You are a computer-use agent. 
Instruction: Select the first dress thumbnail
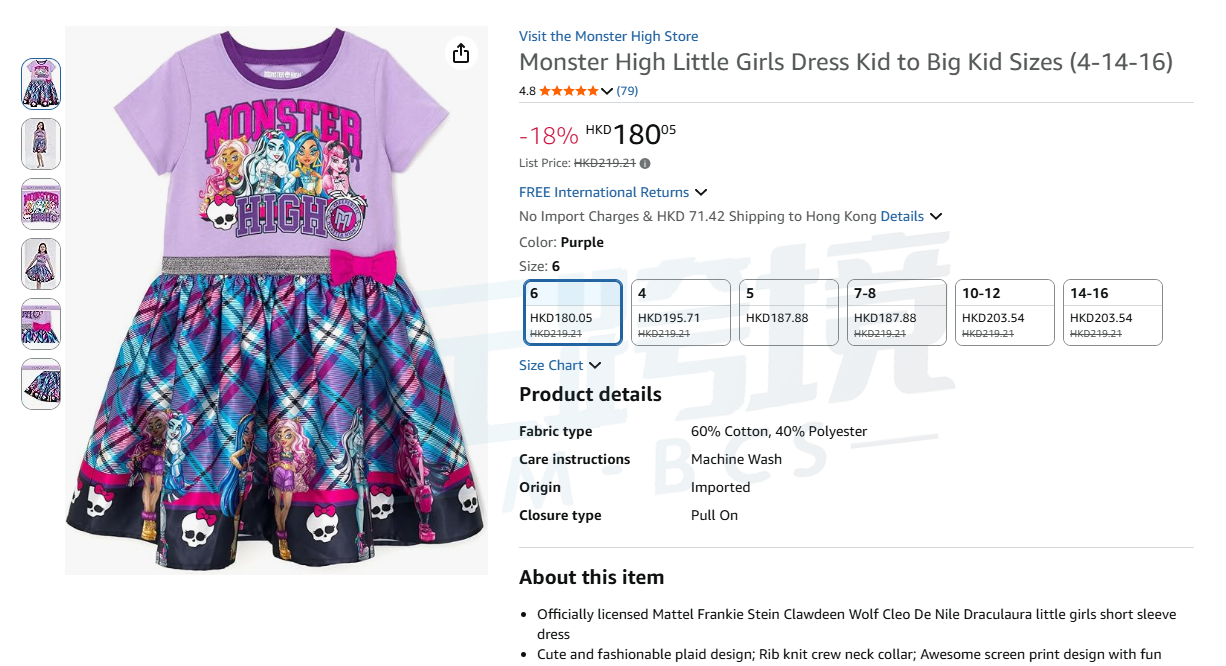coord(41,84)
